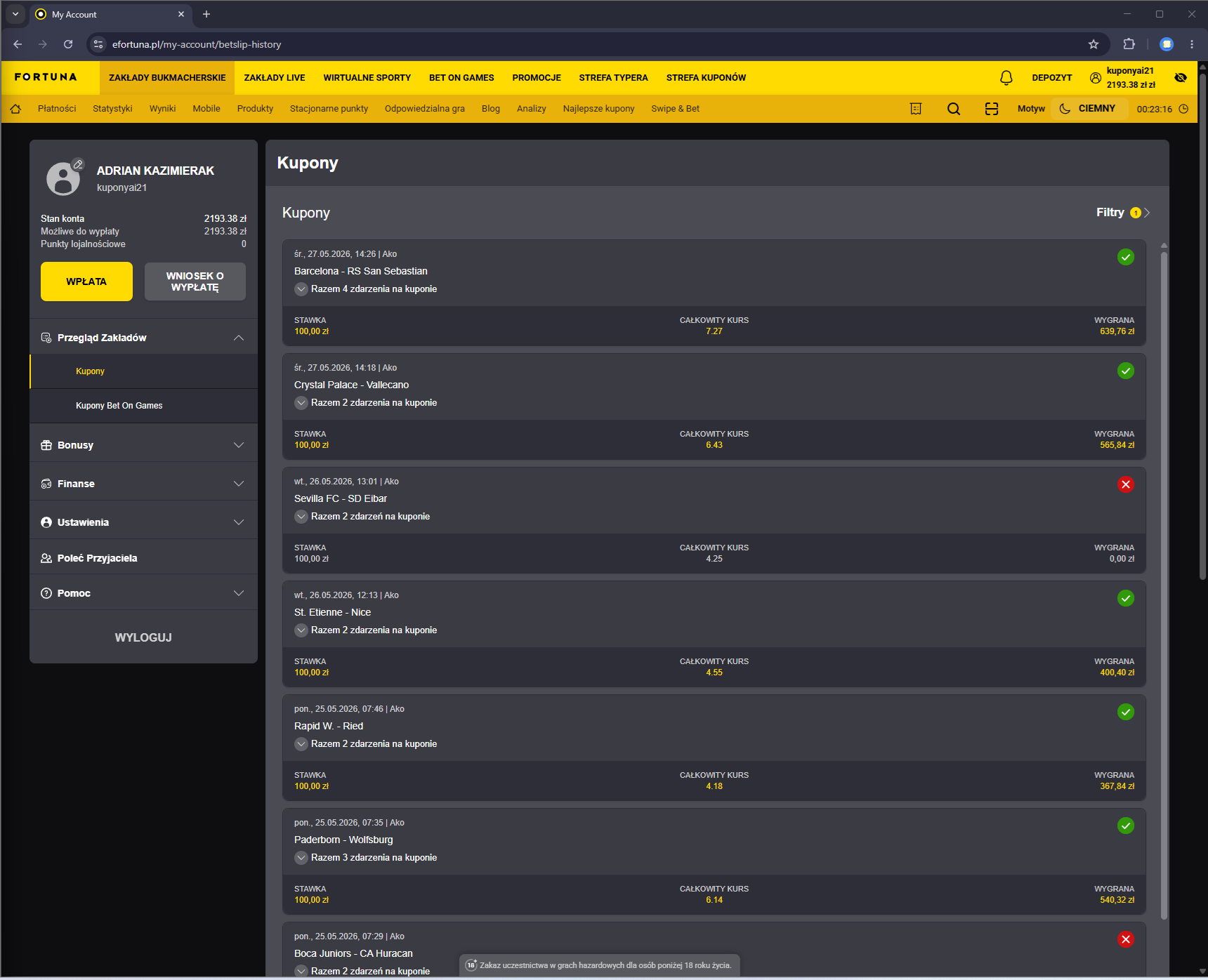
Task: Open the tab search dropdown in Chrome
Action: 15,14
